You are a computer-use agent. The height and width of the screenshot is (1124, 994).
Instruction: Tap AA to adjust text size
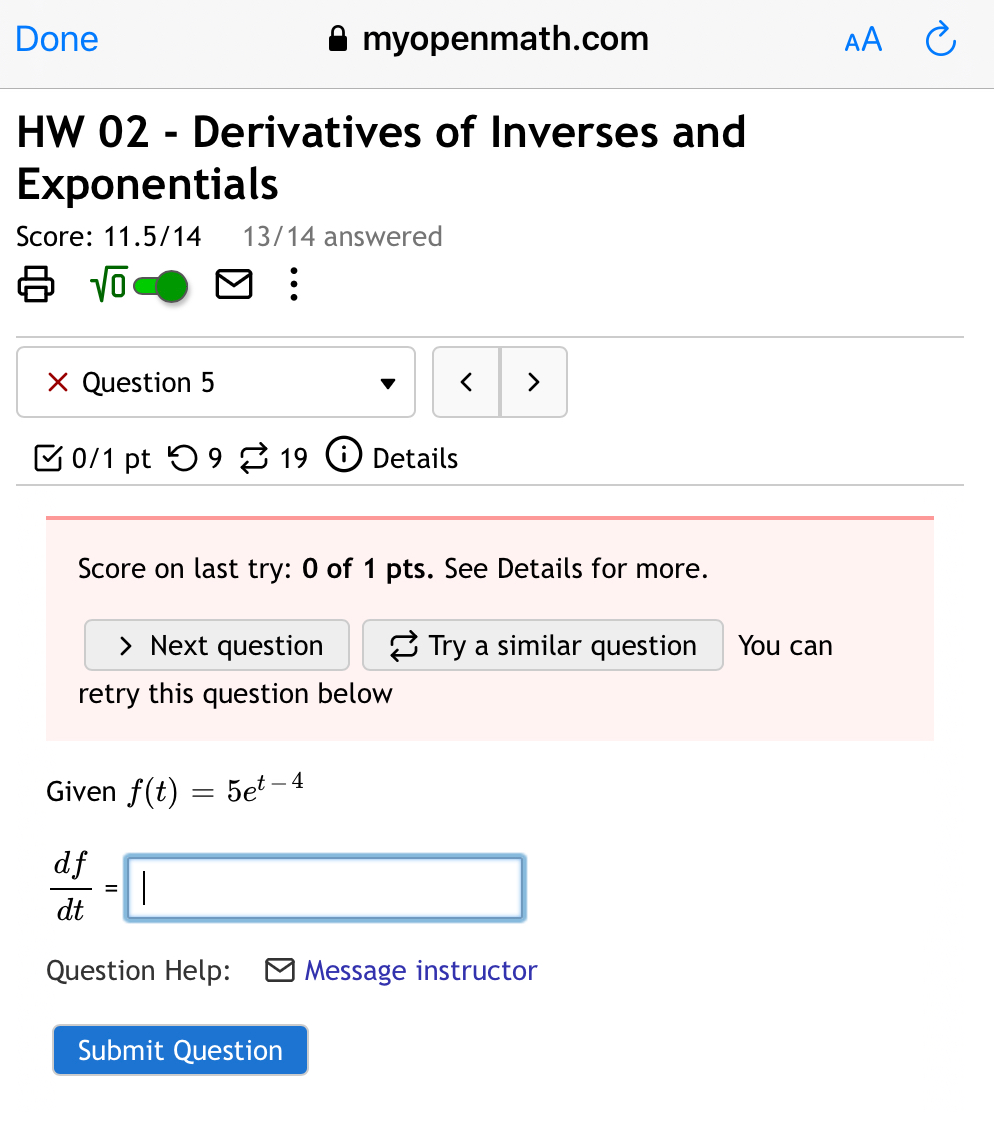(x=862, y=39)
